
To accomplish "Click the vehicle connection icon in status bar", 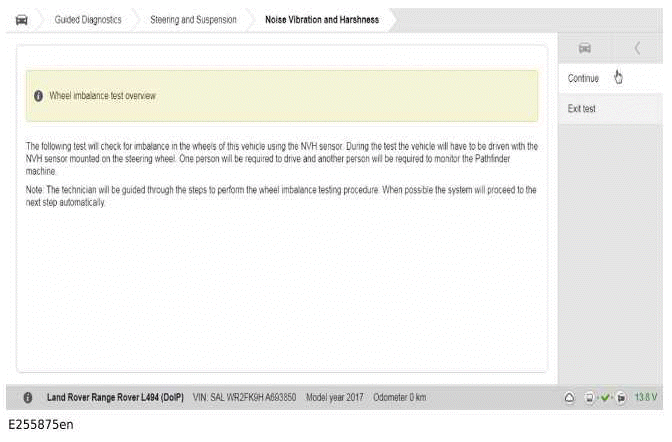I will (x=591, y=397).
